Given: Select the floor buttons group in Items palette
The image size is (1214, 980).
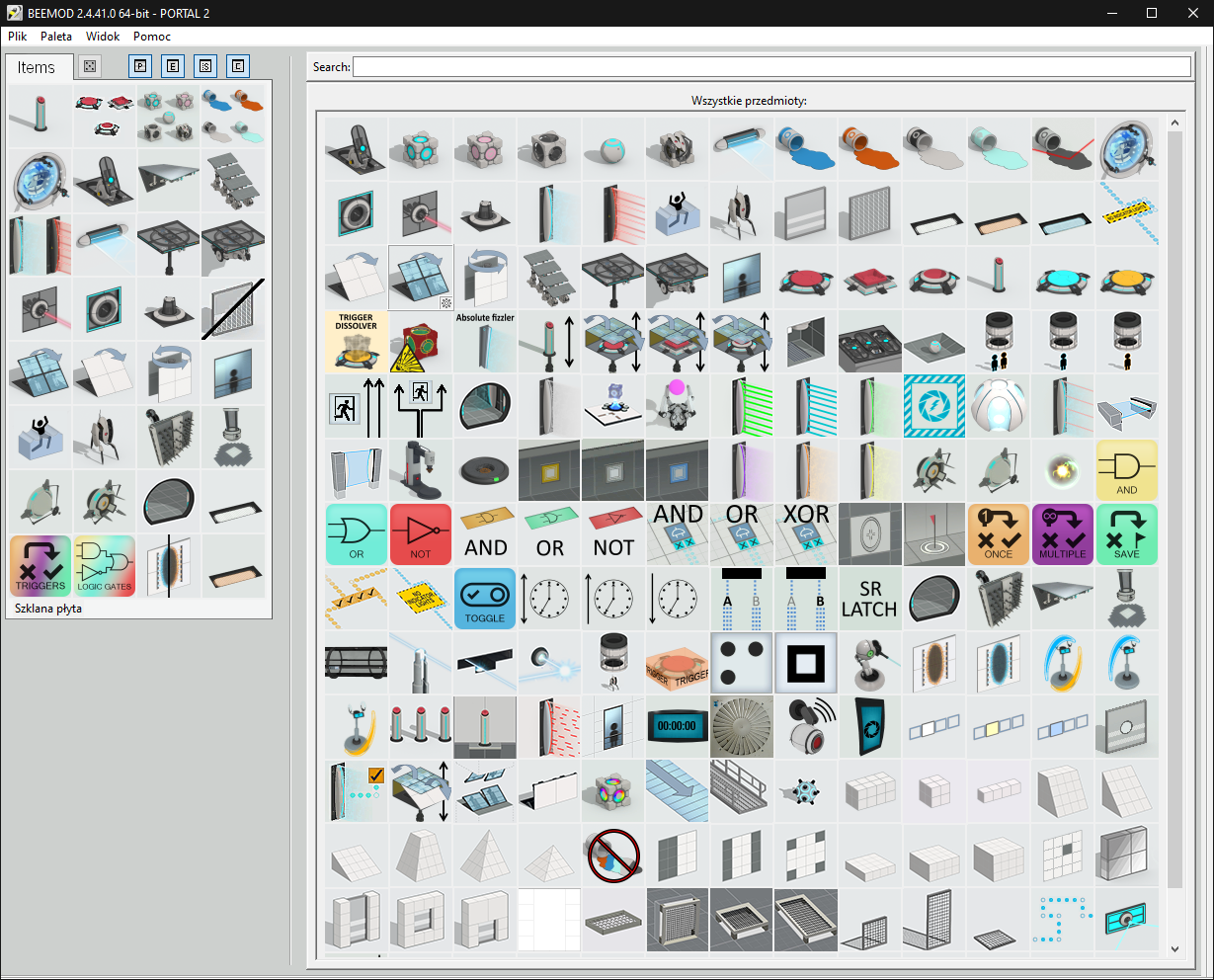Looking at the screenshot, I should click(105, 117).
